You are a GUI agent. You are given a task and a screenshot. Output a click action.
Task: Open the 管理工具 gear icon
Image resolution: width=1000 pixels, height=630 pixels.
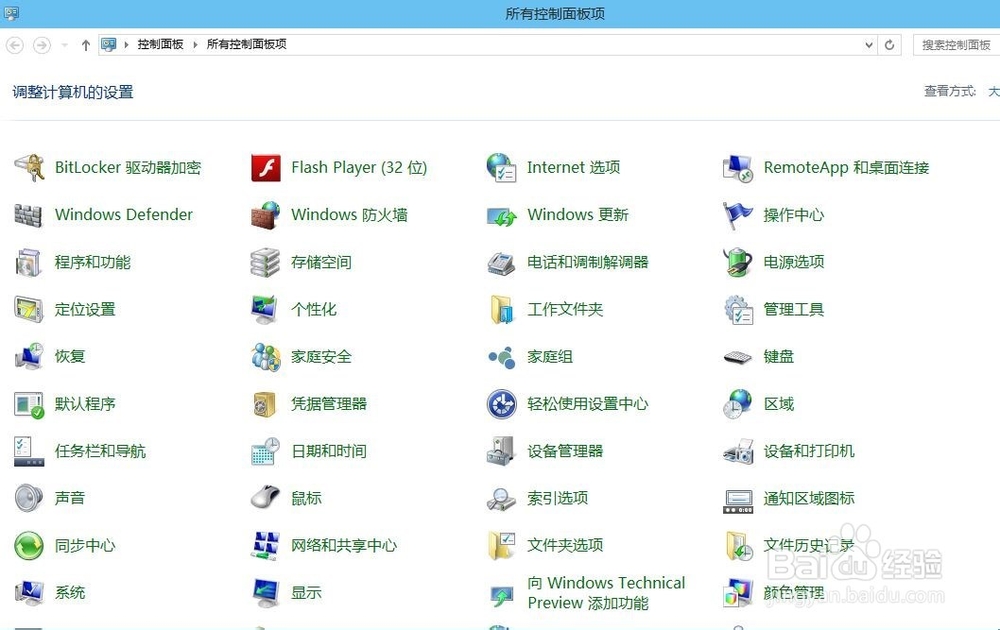point(739,310)
